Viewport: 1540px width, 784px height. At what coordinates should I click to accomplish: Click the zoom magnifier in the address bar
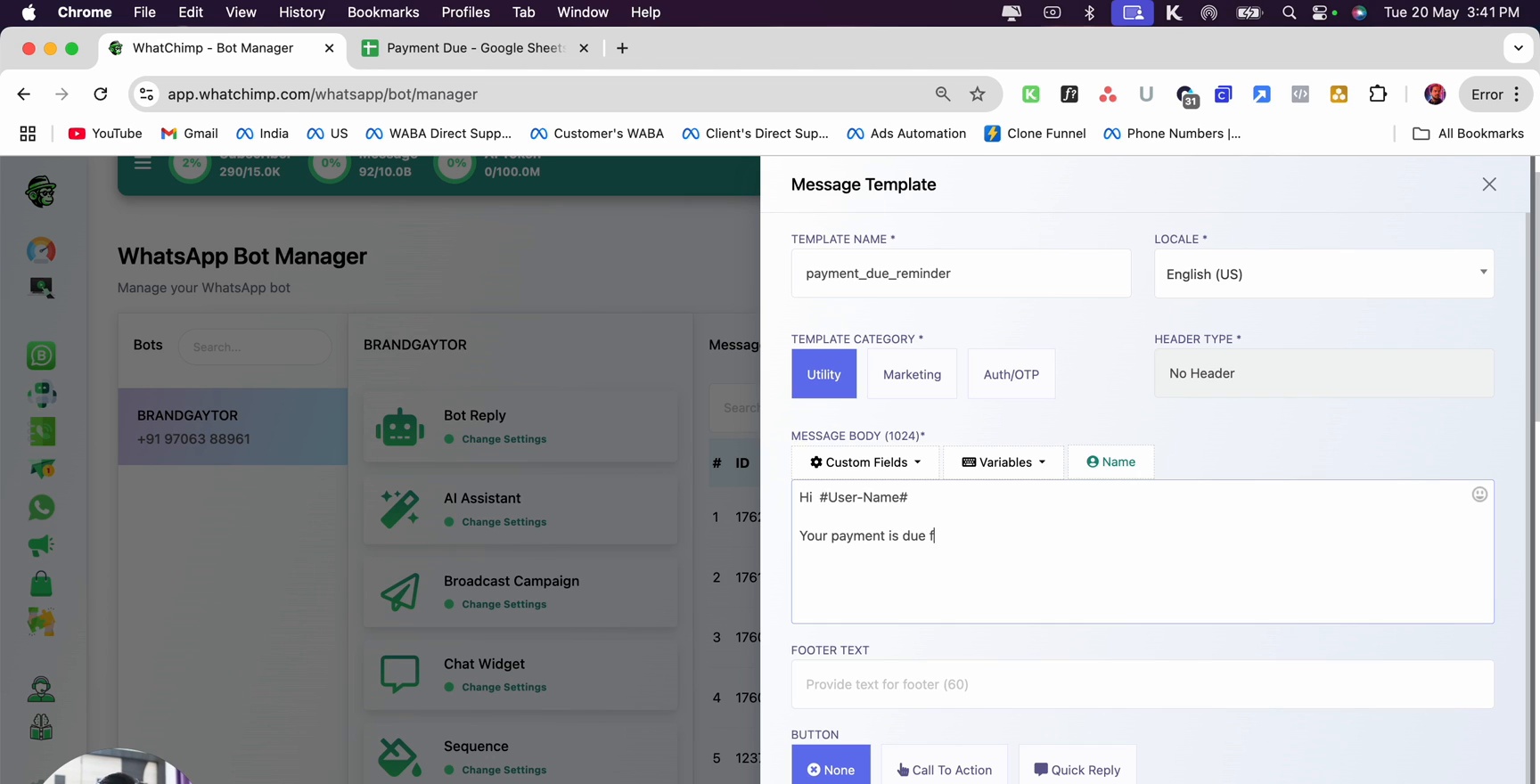[x=942, y=94]
